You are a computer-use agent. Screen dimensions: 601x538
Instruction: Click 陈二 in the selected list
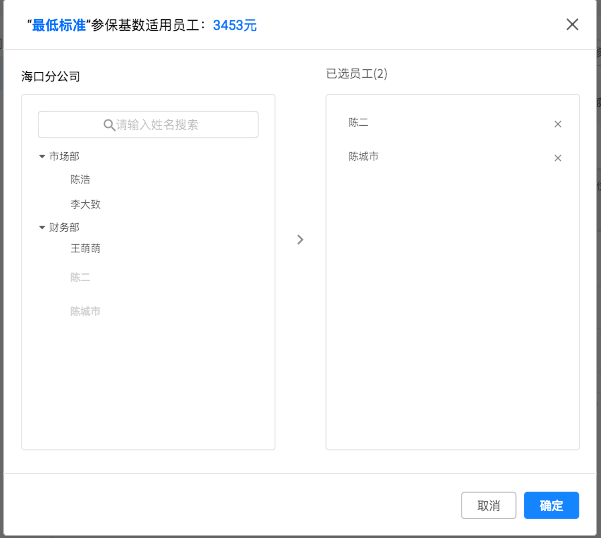coord(359,123)
